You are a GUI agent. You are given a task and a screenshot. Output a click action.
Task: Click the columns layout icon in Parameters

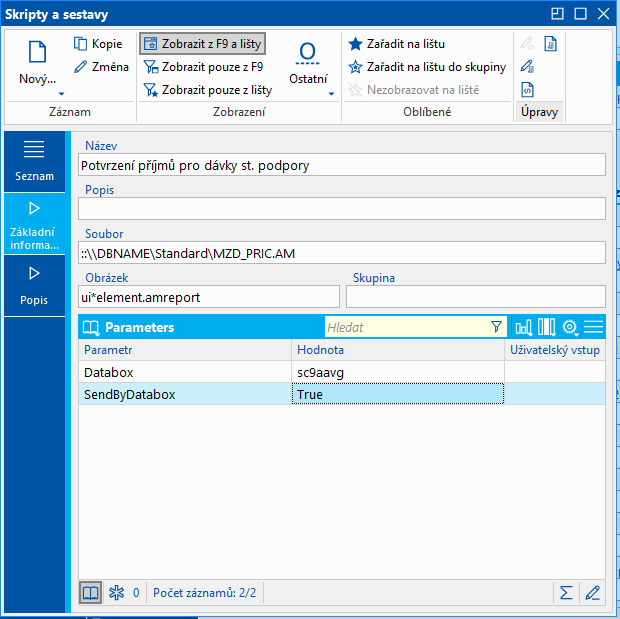[546, 327]
